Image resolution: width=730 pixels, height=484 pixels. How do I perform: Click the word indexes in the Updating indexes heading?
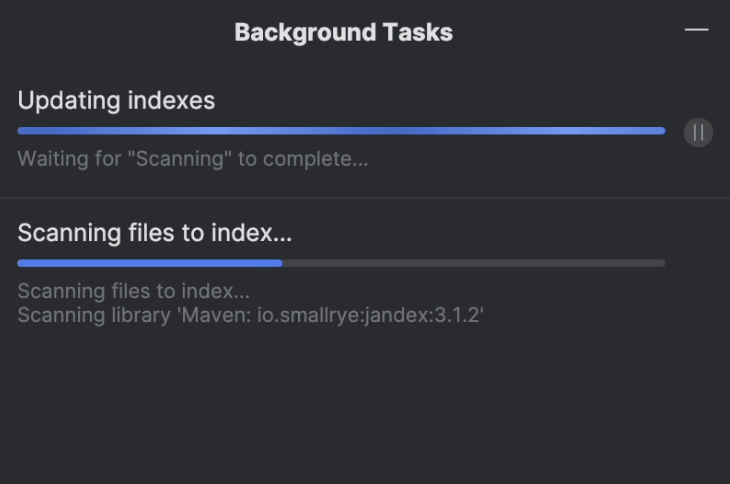(x=171, y=101)
